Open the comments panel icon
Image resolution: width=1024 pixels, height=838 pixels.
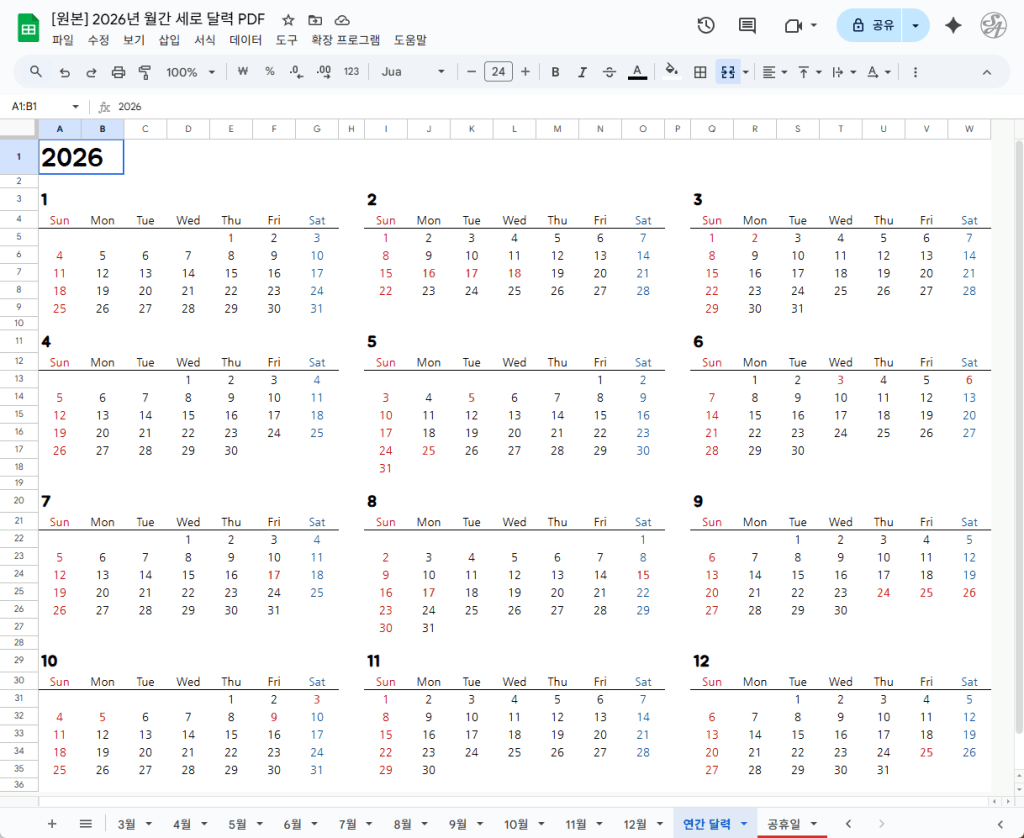click(747, 25)
